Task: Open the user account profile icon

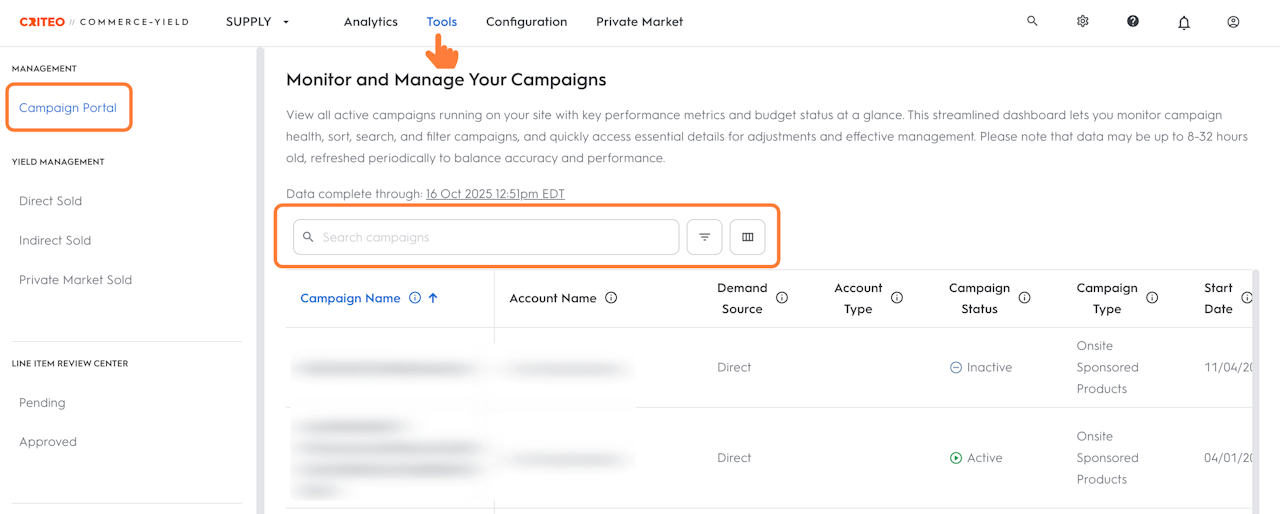Action: pos(1233,21)
